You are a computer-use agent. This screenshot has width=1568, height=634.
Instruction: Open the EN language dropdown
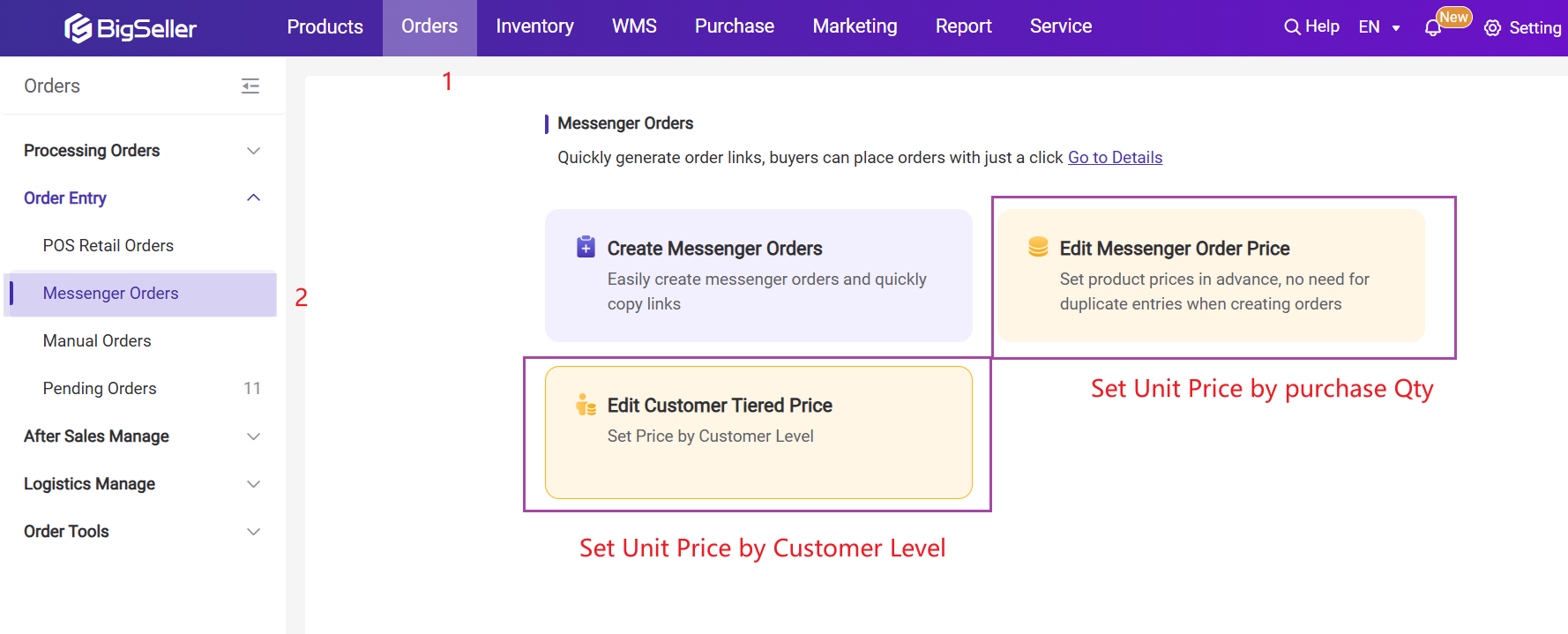[x=1379, y=27]
